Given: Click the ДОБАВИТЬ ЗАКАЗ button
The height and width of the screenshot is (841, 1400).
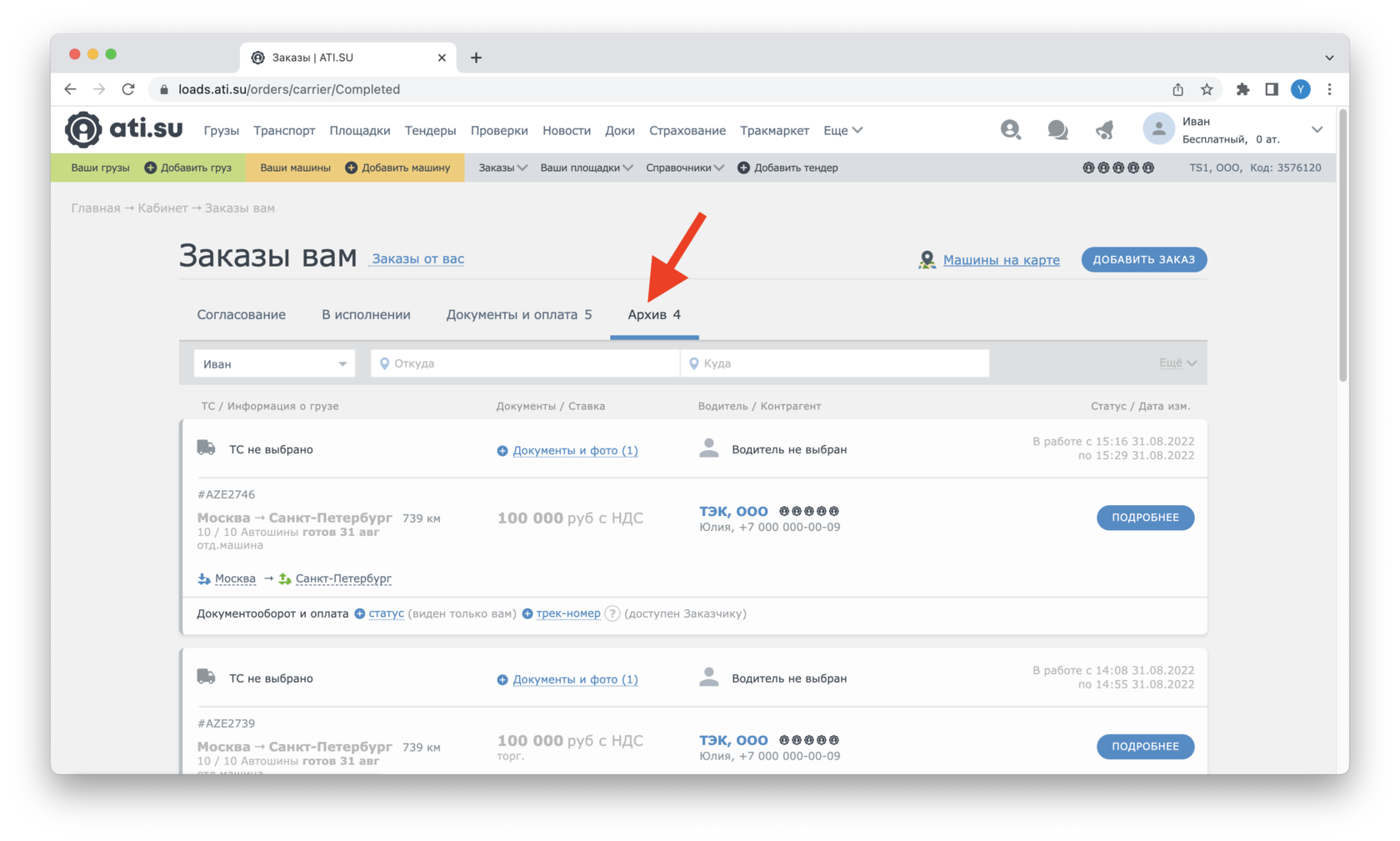Looking at the screenshot, I should click(x=1143, y=259).
